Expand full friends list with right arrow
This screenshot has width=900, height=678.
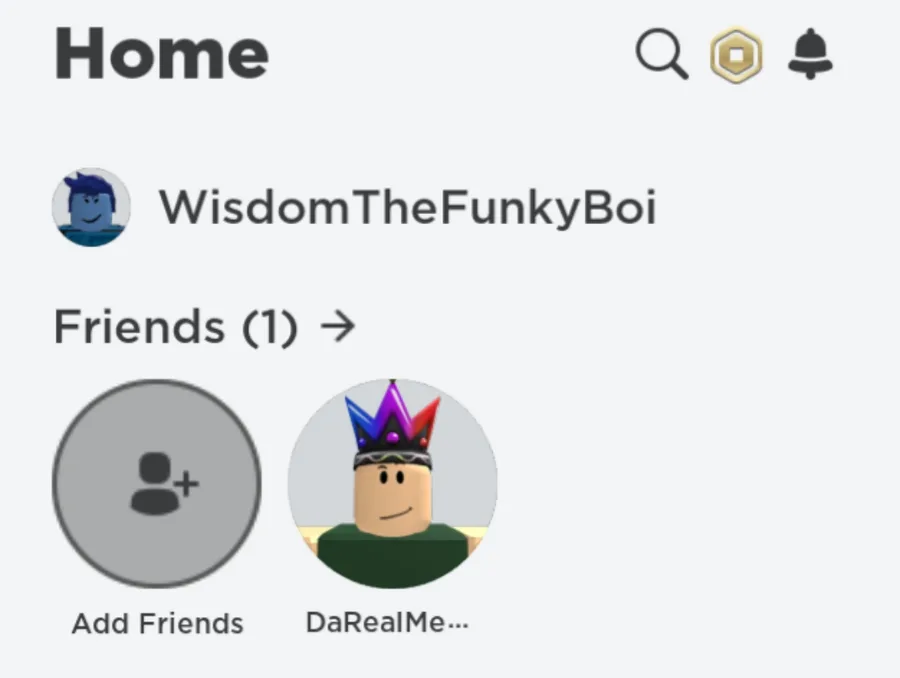coord(338,327)
